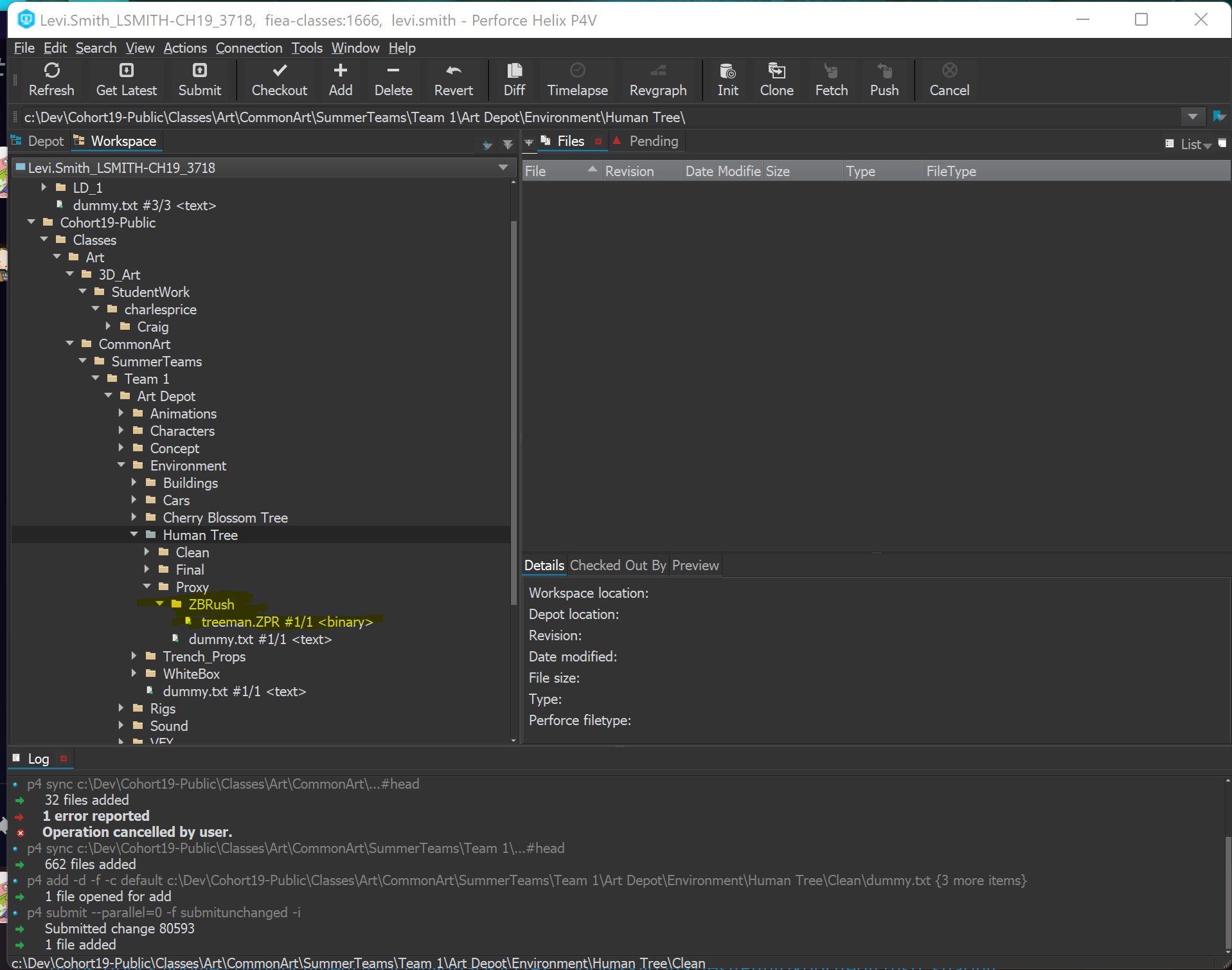1232x970 pixels.
Task: Sort by the File column header
Action: (x=562, y=171)
